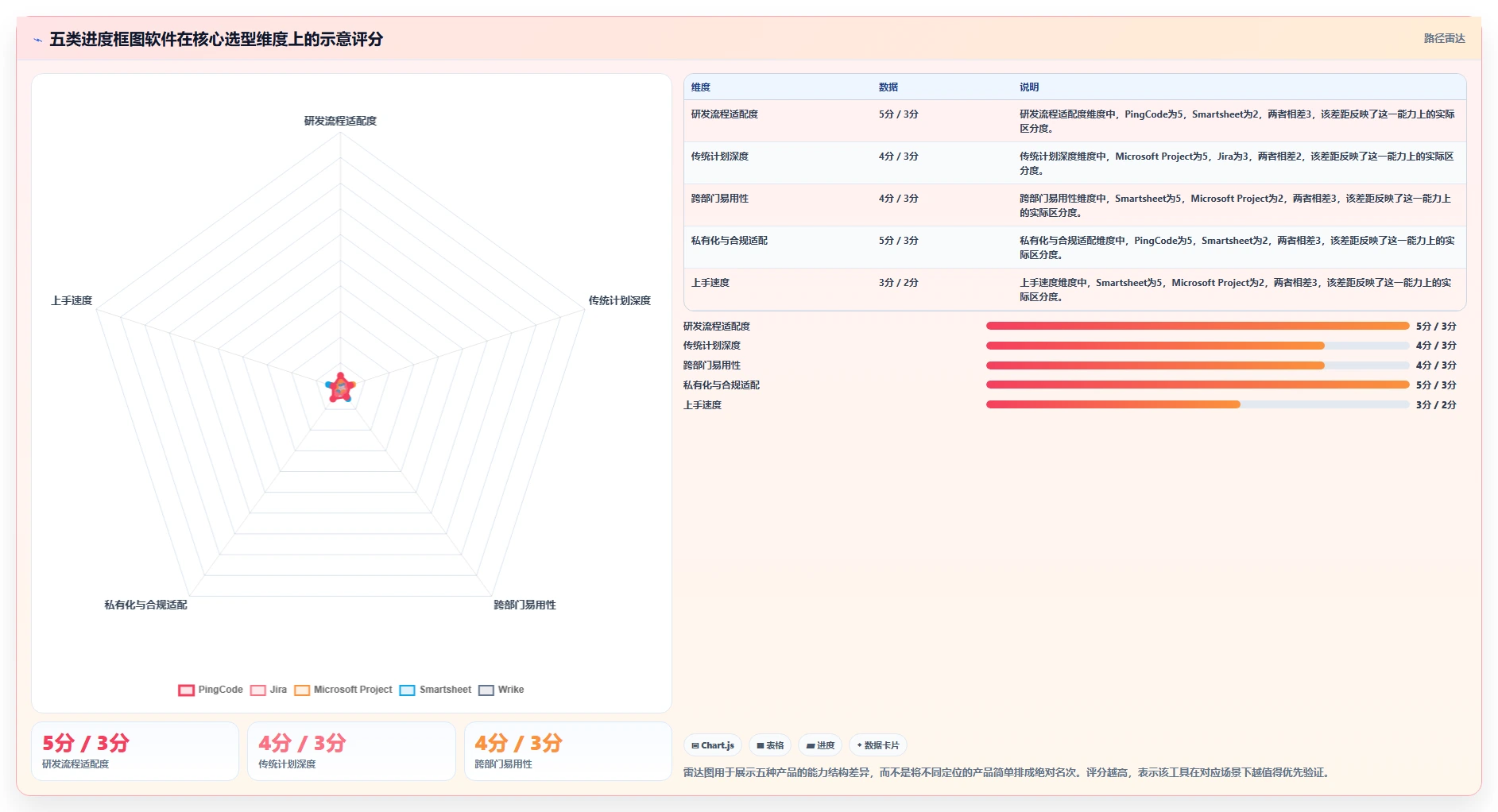Click the 3分 / 2分 value beside 上手速度 bar

point(1436,404)
